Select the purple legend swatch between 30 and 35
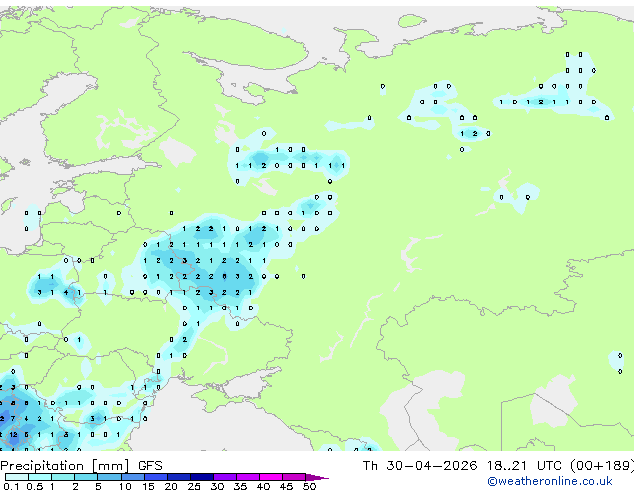 click(225, 477)
